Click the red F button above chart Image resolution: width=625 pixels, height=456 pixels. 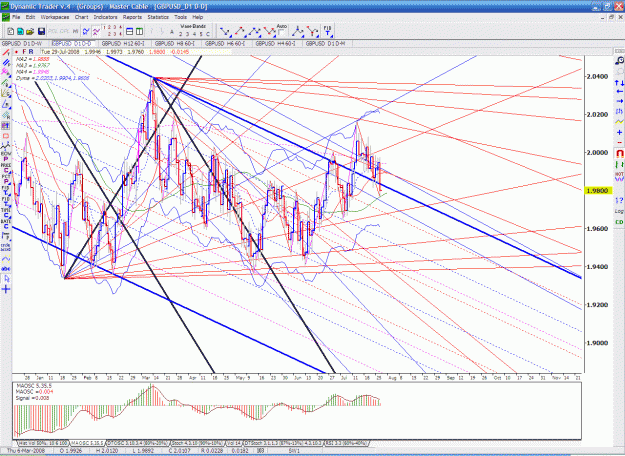point(24,52)
